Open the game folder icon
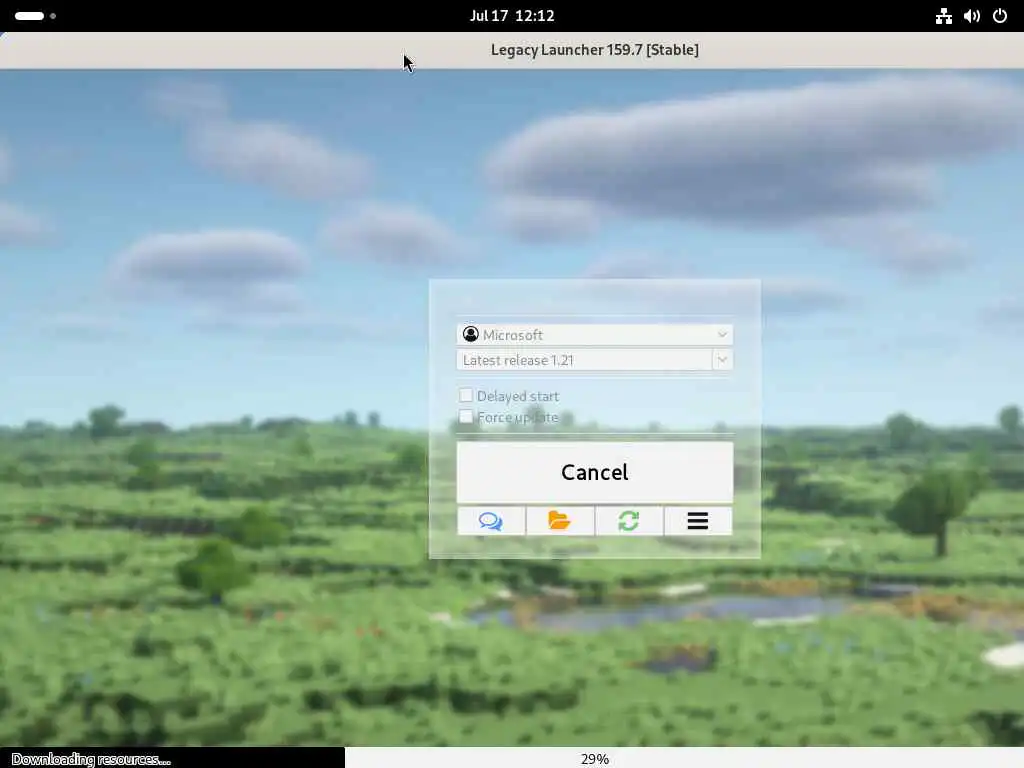Image resolution: width=1024 pixels, height=768 pixels. point(560,521)
